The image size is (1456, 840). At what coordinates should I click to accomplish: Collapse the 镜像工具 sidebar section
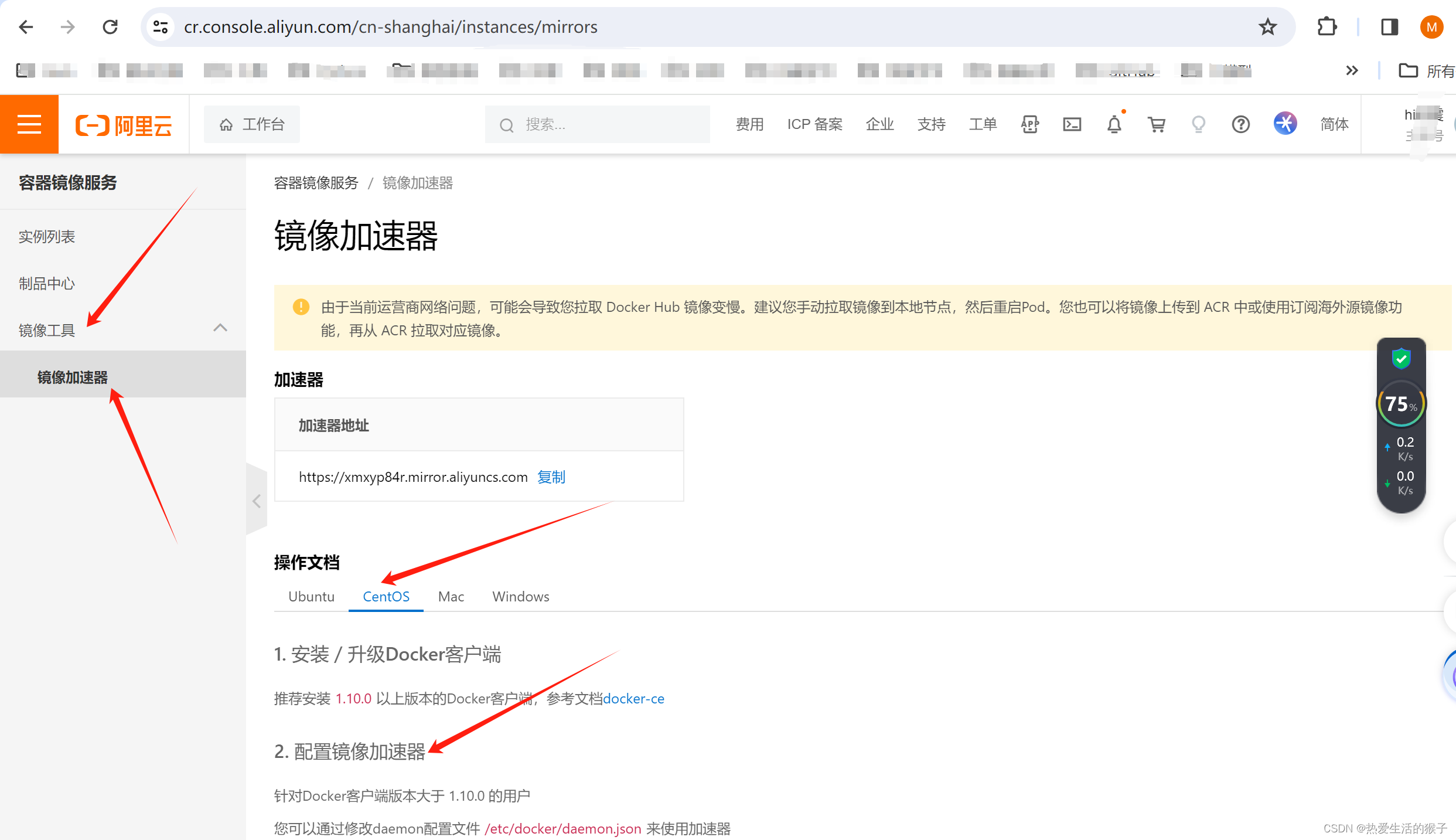tap(220, 328)
